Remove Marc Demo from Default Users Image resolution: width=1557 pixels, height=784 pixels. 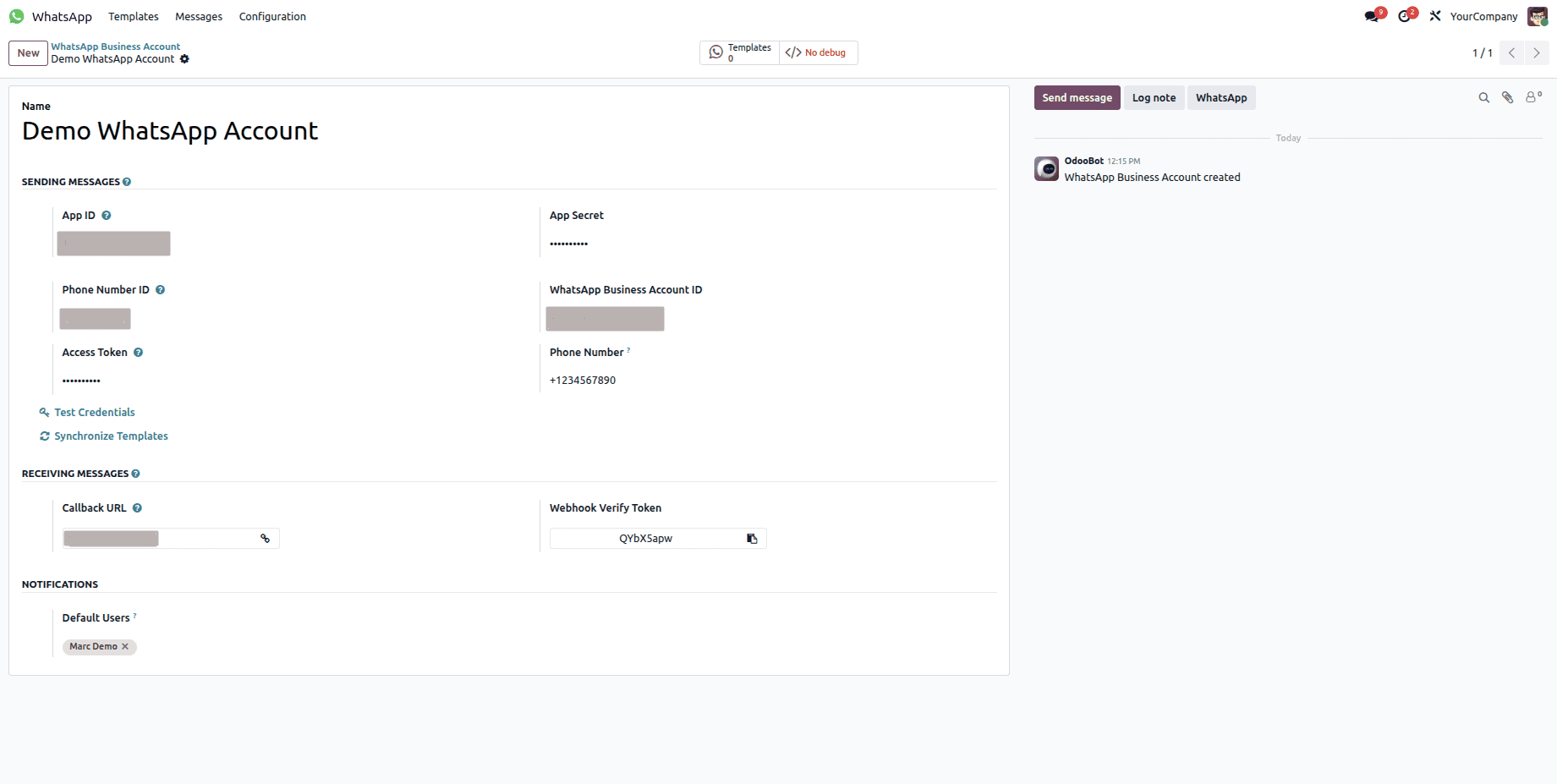click(125, 646)
